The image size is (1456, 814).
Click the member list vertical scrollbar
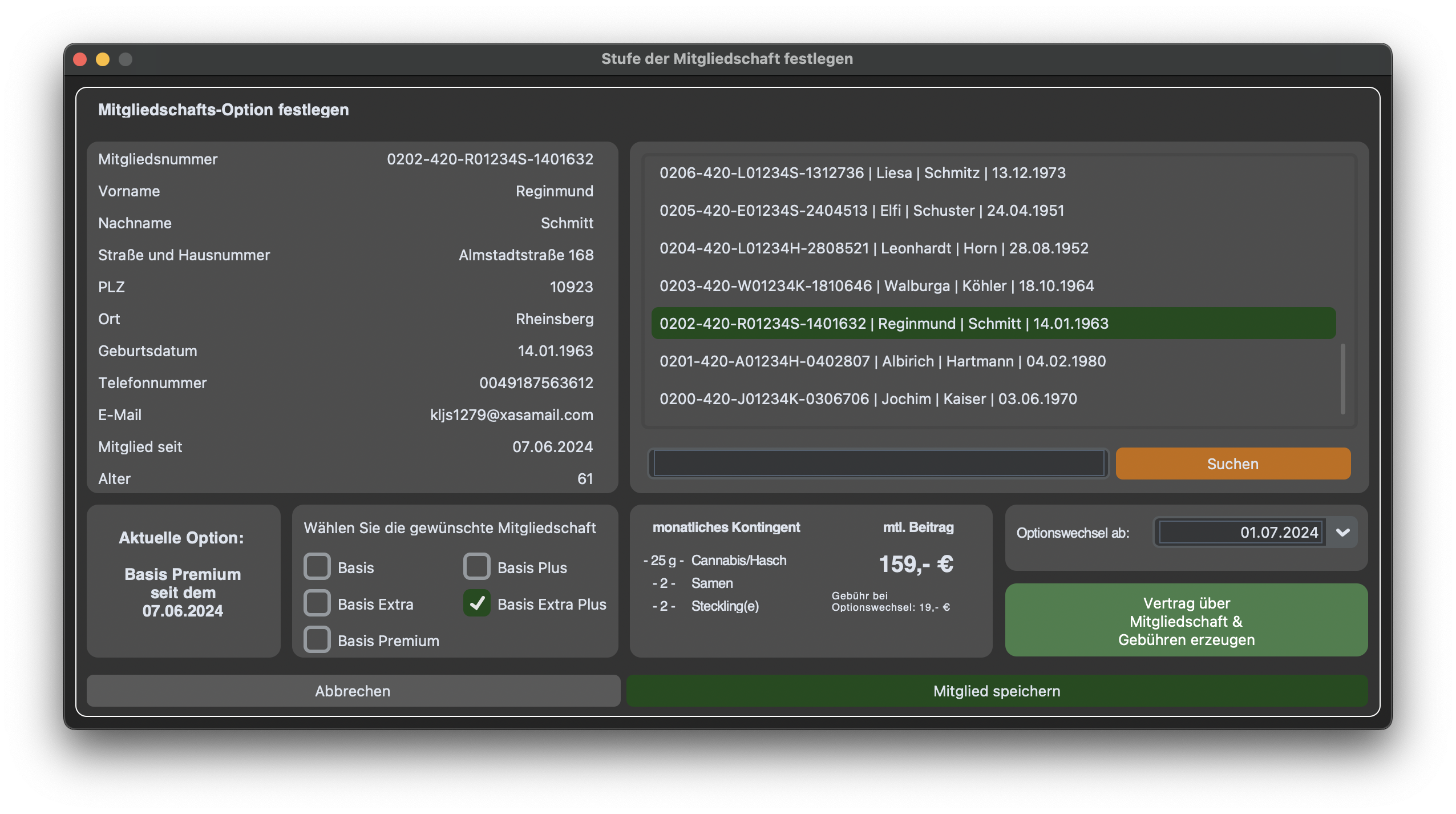point(1342,379)
